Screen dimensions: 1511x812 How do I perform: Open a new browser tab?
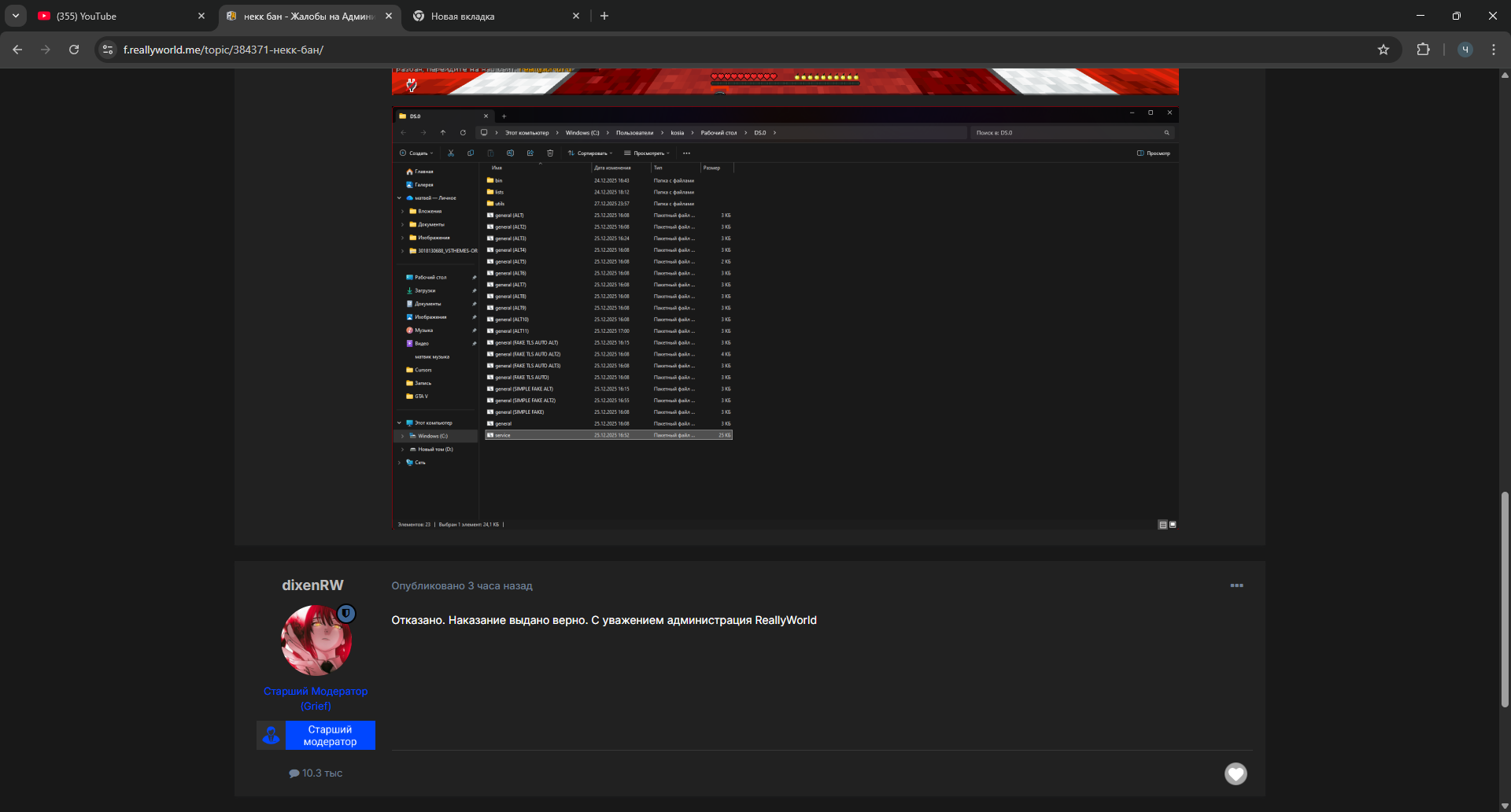tap(604, 16)
